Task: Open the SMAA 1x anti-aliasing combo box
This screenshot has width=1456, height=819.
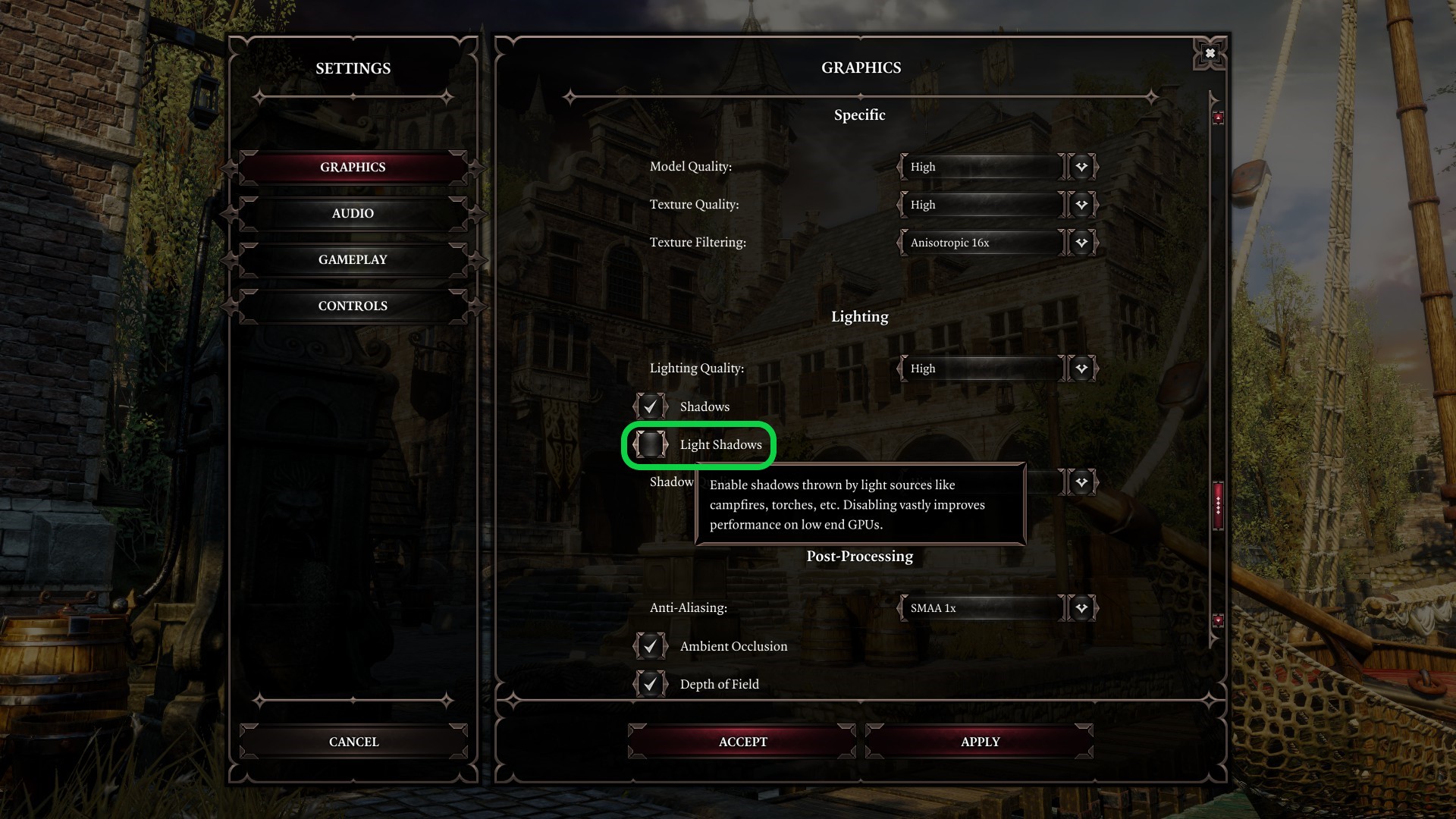Action: 982,608
